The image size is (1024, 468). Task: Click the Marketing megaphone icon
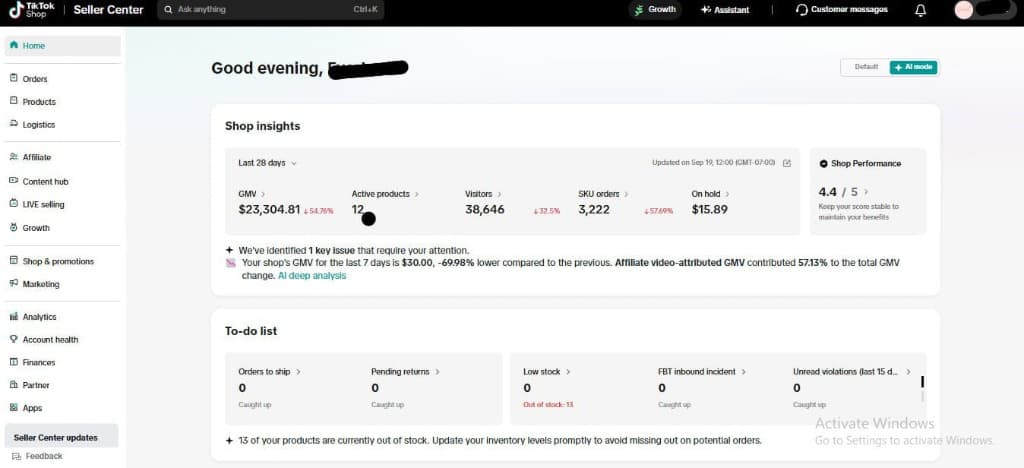(14, 283)
